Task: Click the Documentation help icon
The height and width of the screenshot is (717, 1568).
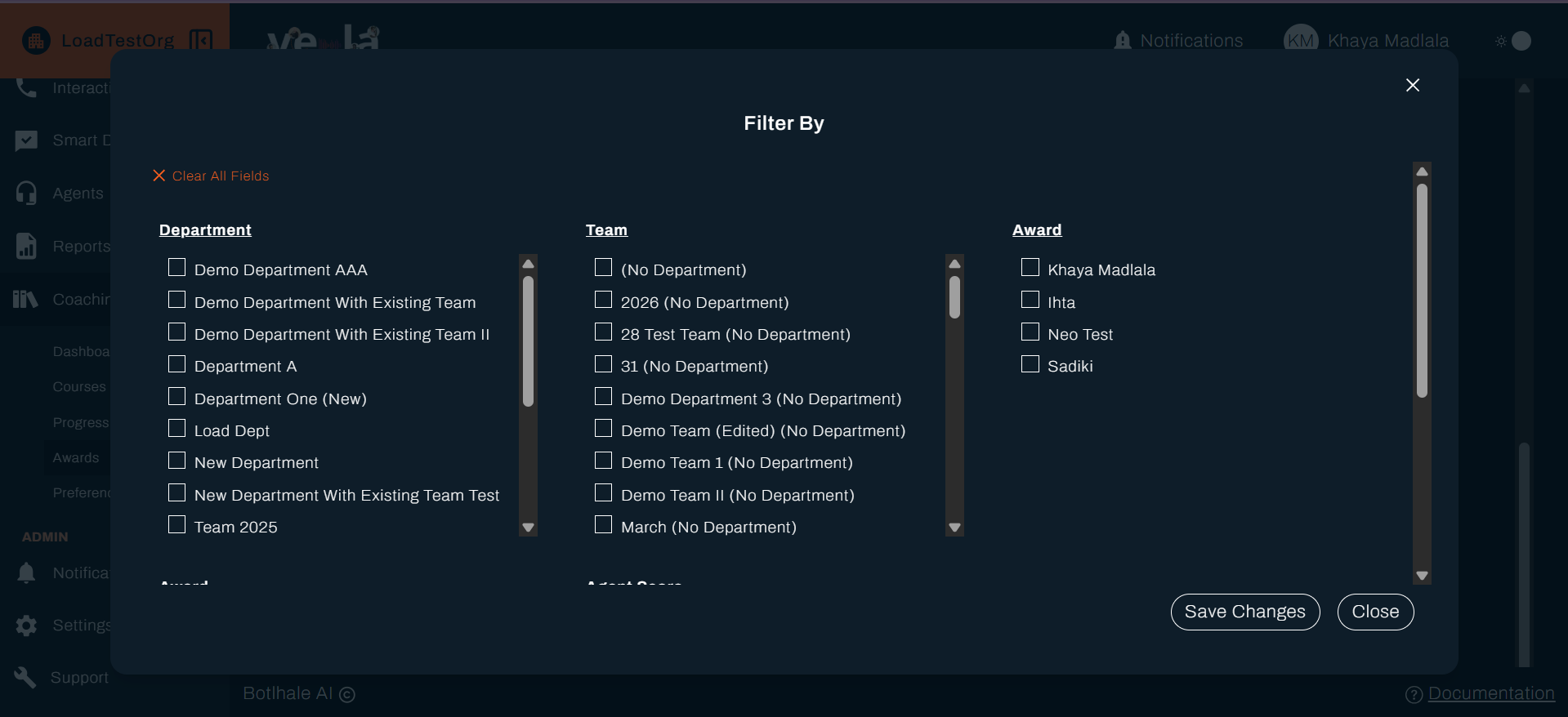Action: 1414,694
